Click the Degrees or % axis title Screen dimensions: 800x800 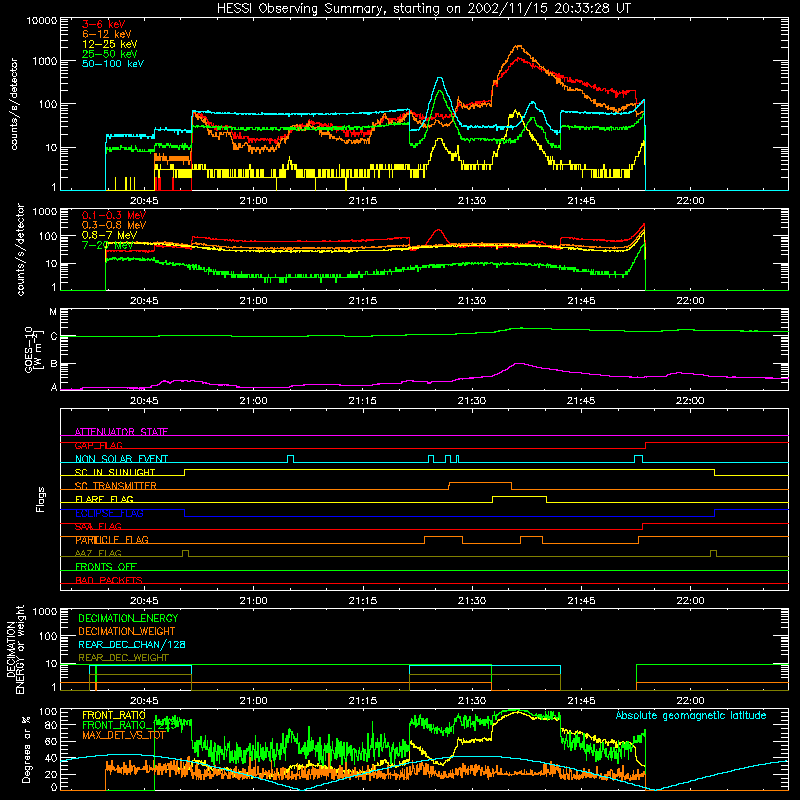pos(26,749)
